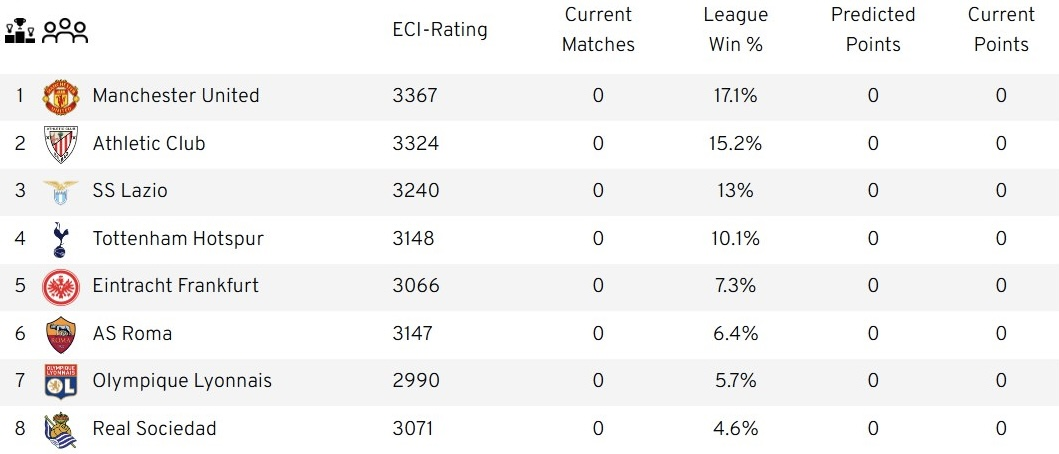The height and width of the screenshot is (454, 1059).
Task: Sort by Predicted Points column header
Action: click(873, 30)
